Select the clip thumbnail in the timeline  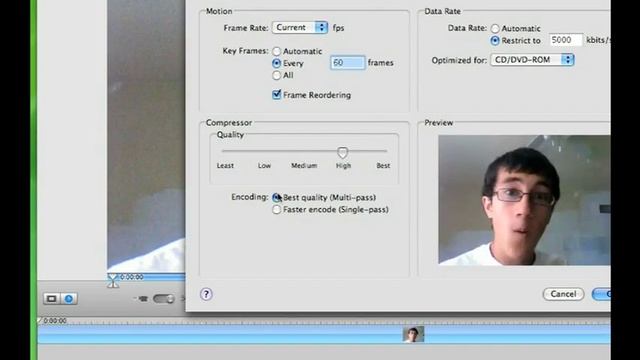(x=413, y=334)
